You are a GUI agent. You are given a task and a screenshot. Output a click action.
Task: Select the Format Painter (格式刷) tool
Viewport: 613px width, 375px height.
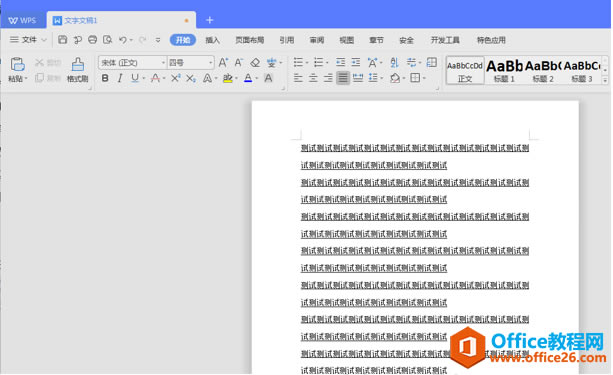click(77, 70)
